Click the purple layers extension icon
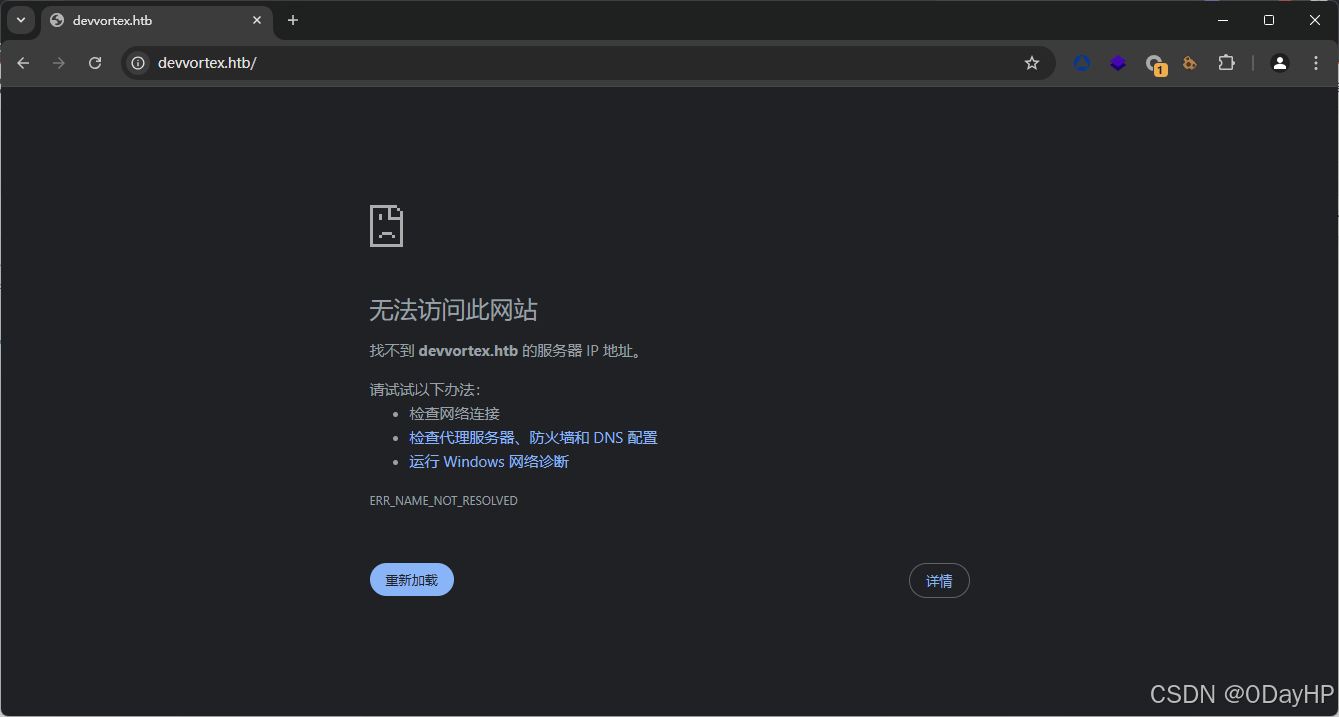The image size is (1339, 717). pos(1117,62)
